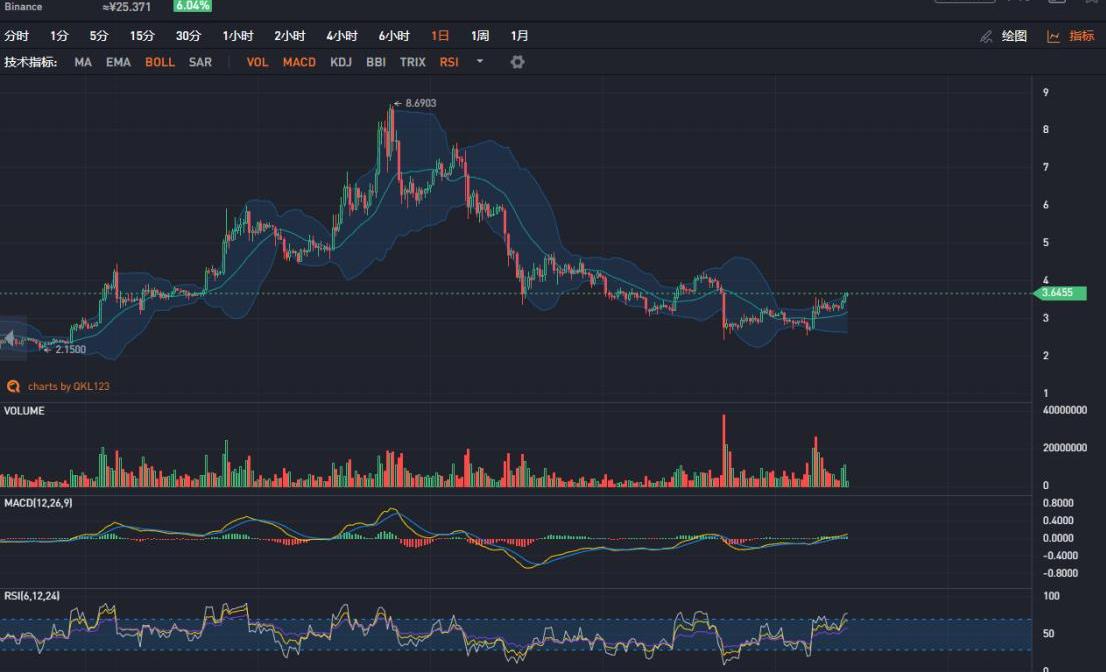This screenshot has width=1106, height=672.
Task: Turn off the RSI indicator
Action: (449, 62)
